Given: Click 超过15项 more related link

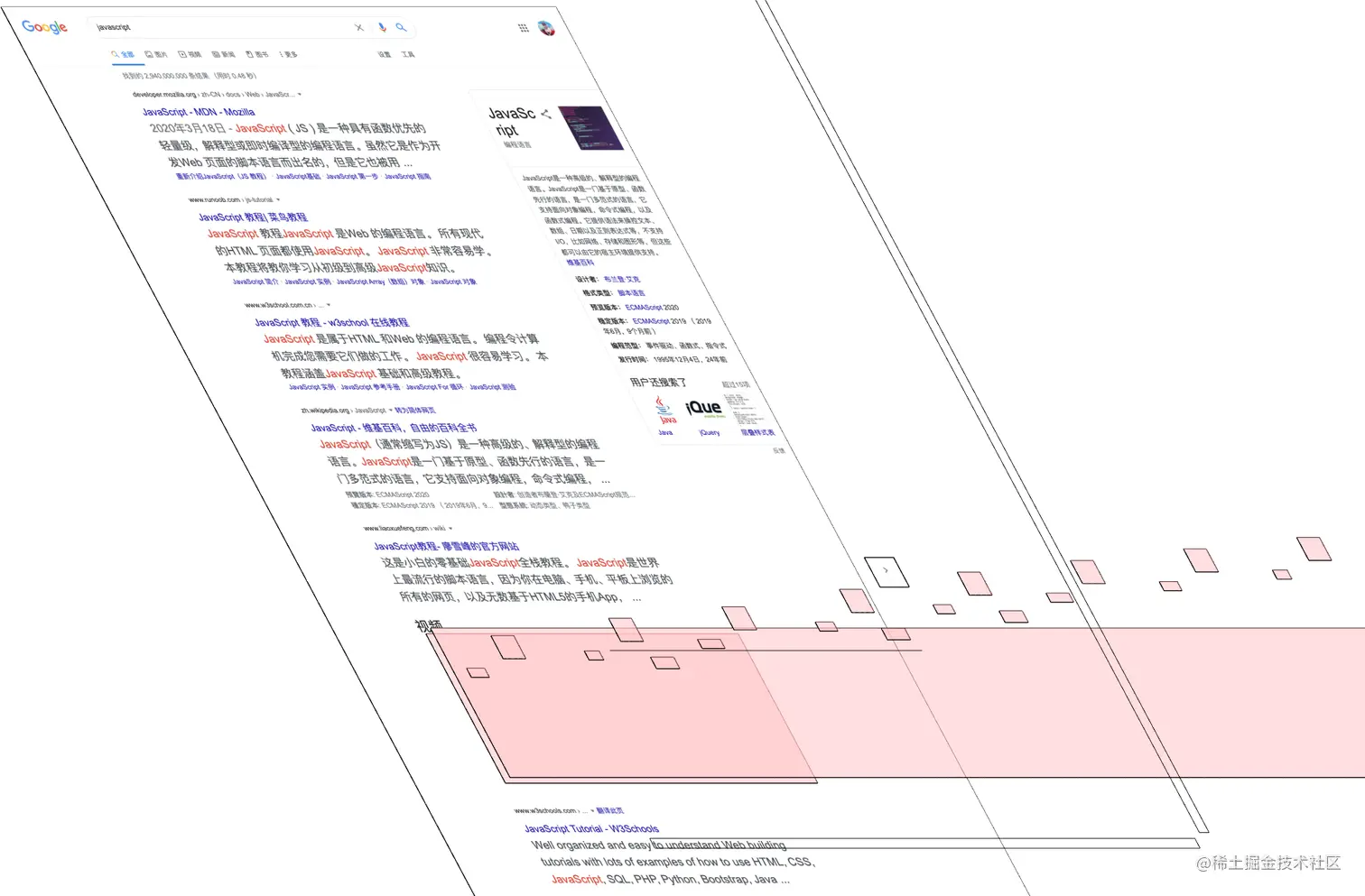Looking at the screenshot, I should click(736, 384).
